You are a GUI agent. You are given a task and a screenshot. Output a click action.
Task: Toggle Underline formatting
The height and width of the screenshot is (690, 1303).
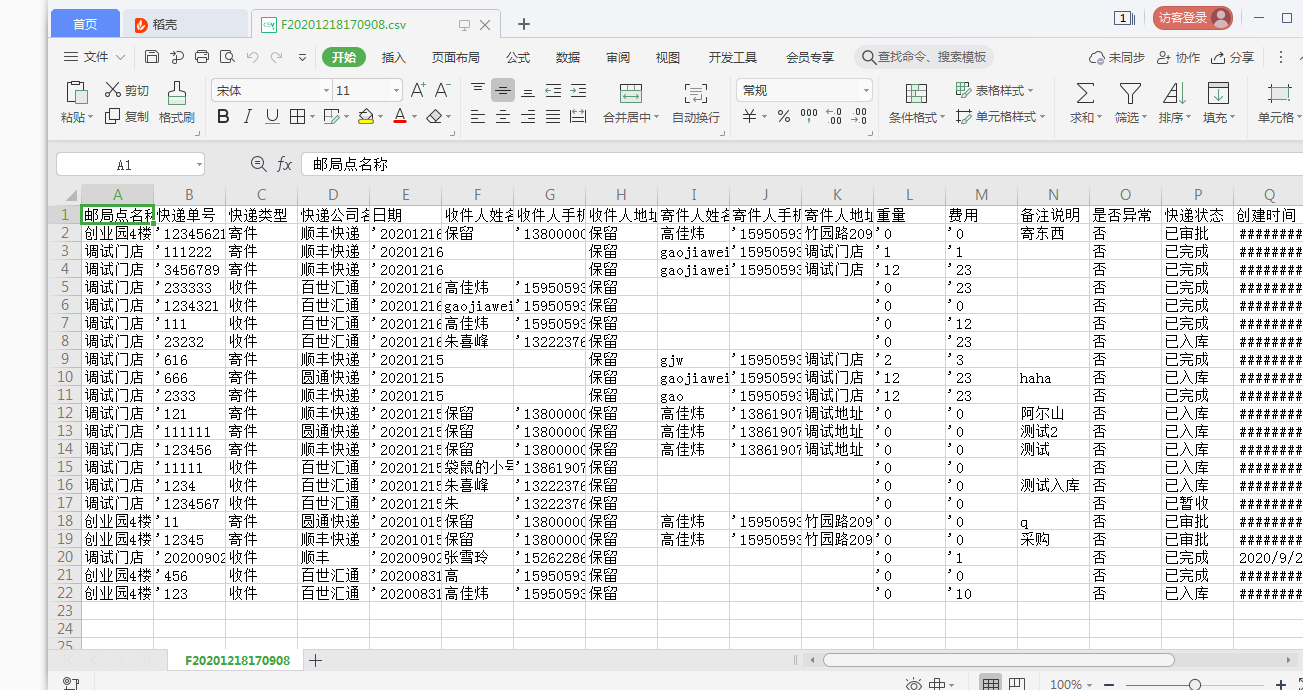tap(272, 117)
